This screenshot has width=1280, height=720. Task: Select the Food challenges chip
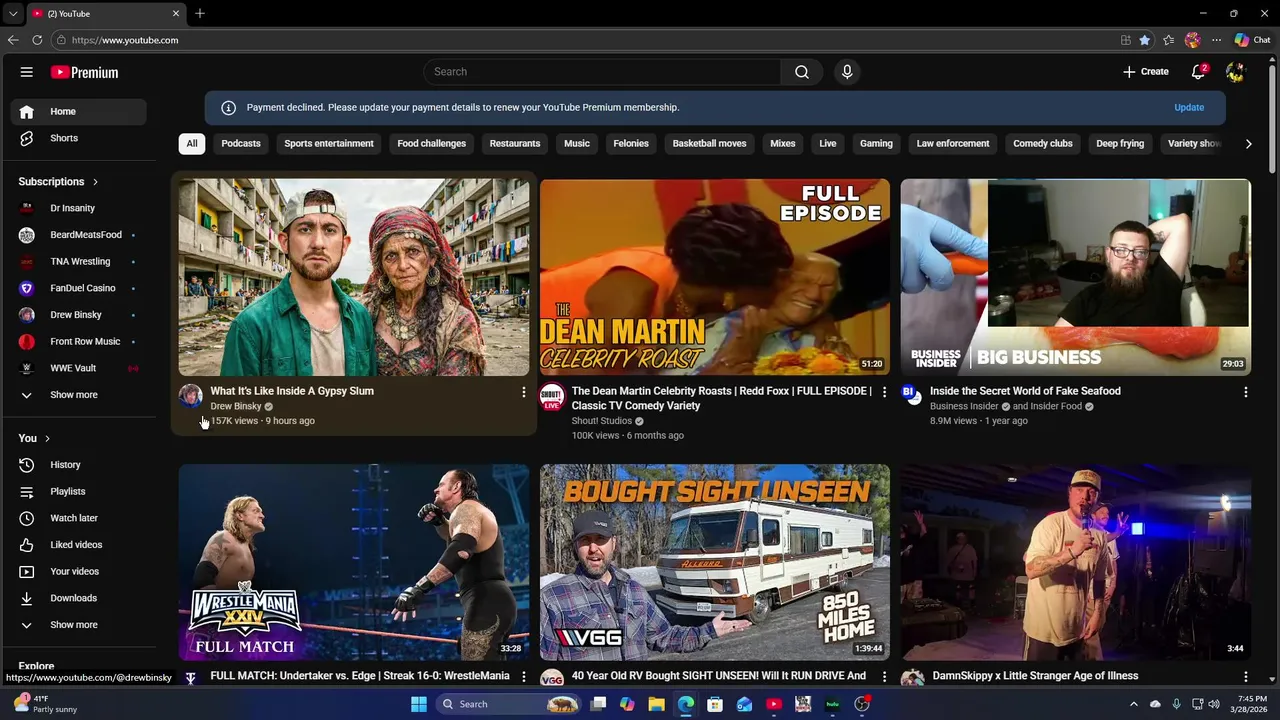coord(432,144)
